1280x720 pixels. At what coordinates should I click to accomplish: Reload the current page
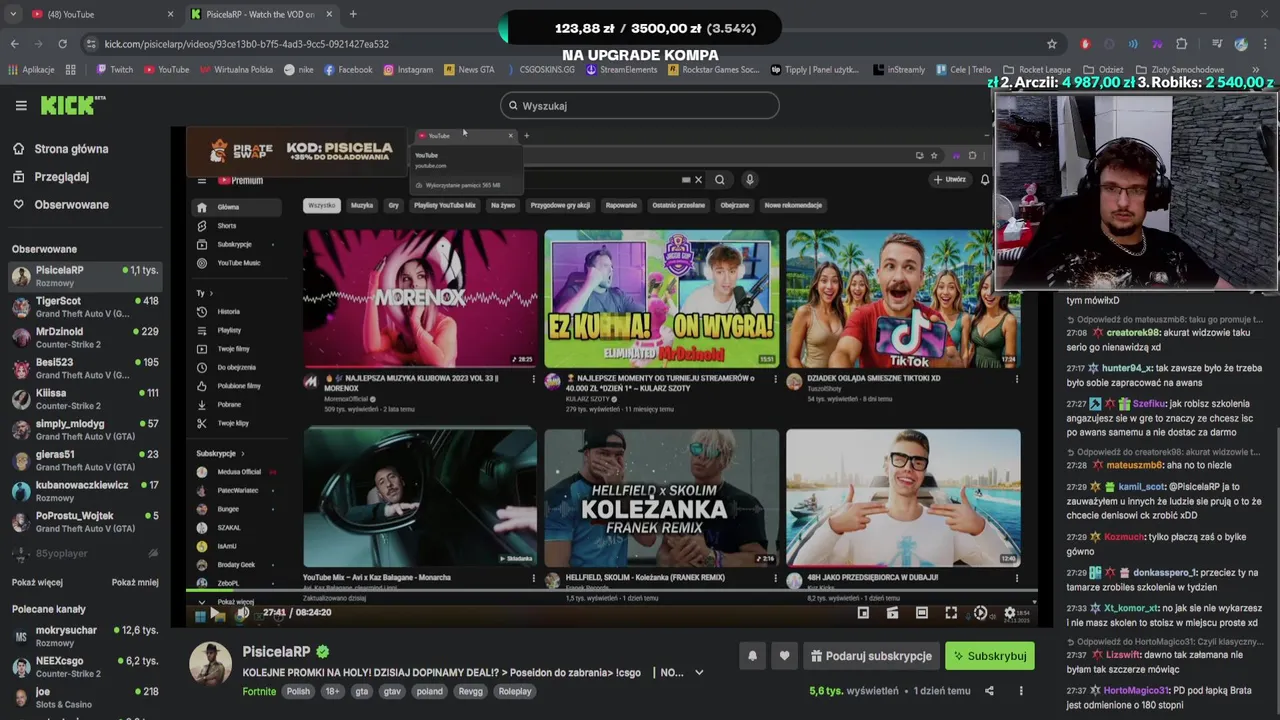pyautogui.click(x=62, y=44)
